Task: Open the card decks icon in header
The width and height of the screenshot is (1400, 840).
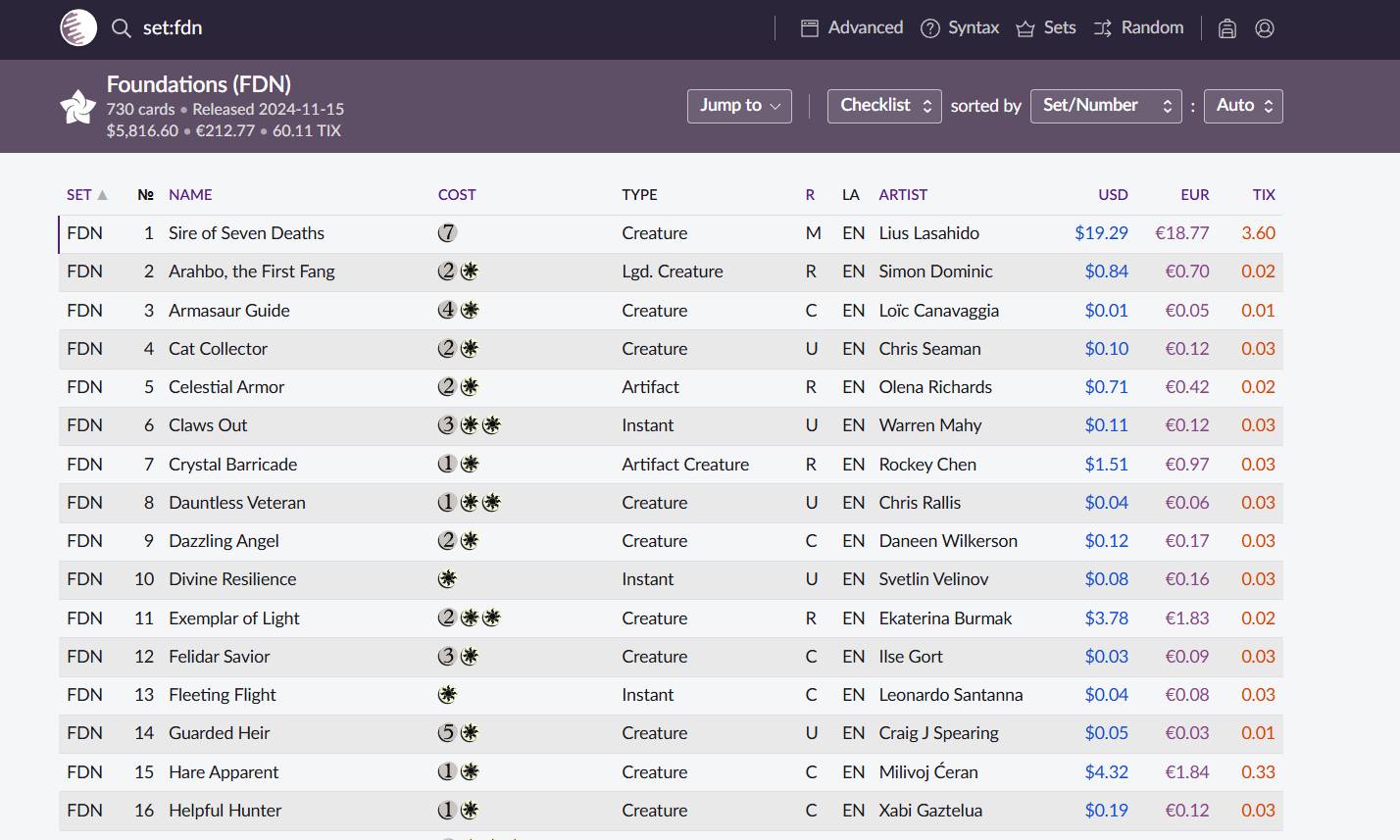Action: (x=1226, y=28)
